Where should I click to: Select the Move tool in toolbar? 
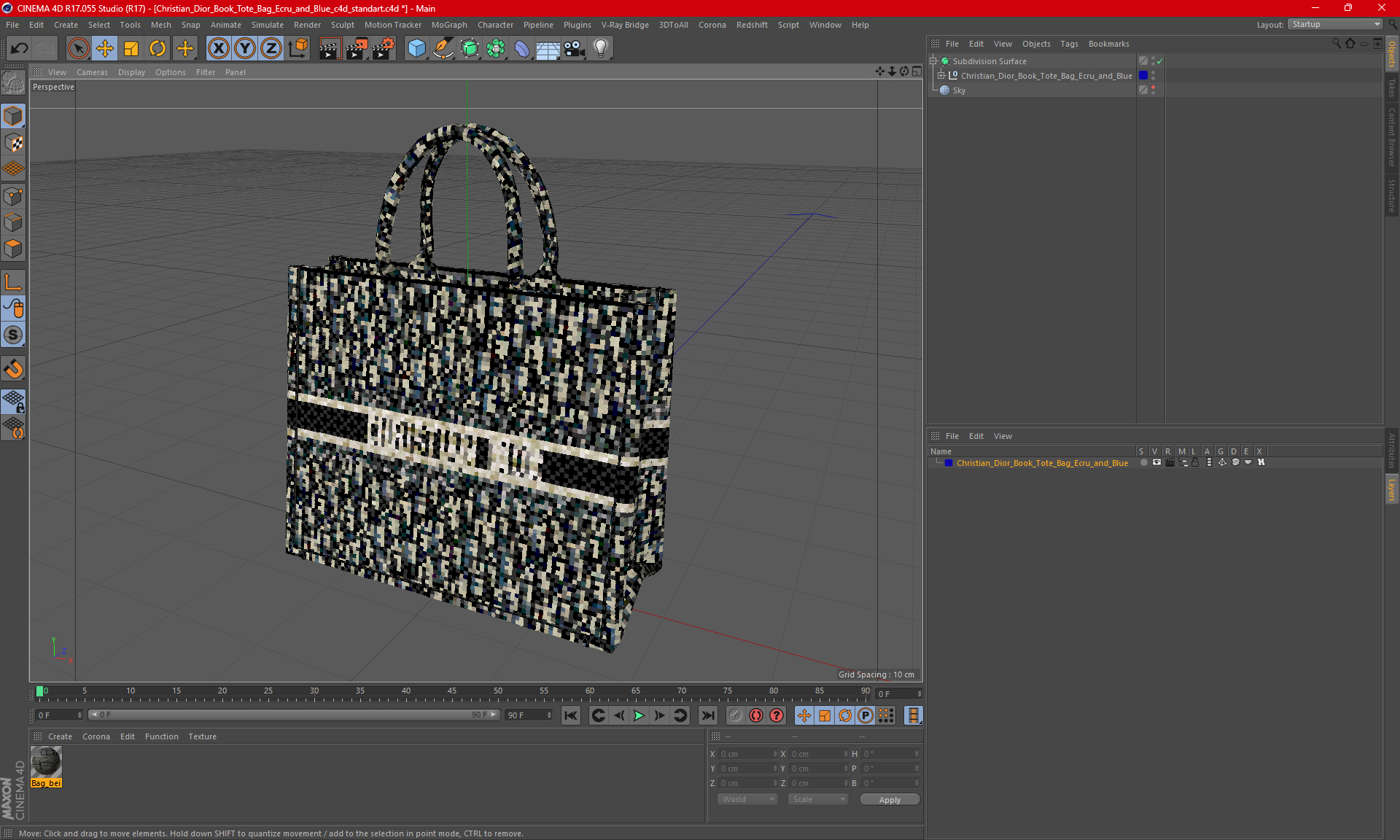tap(104, 48)
